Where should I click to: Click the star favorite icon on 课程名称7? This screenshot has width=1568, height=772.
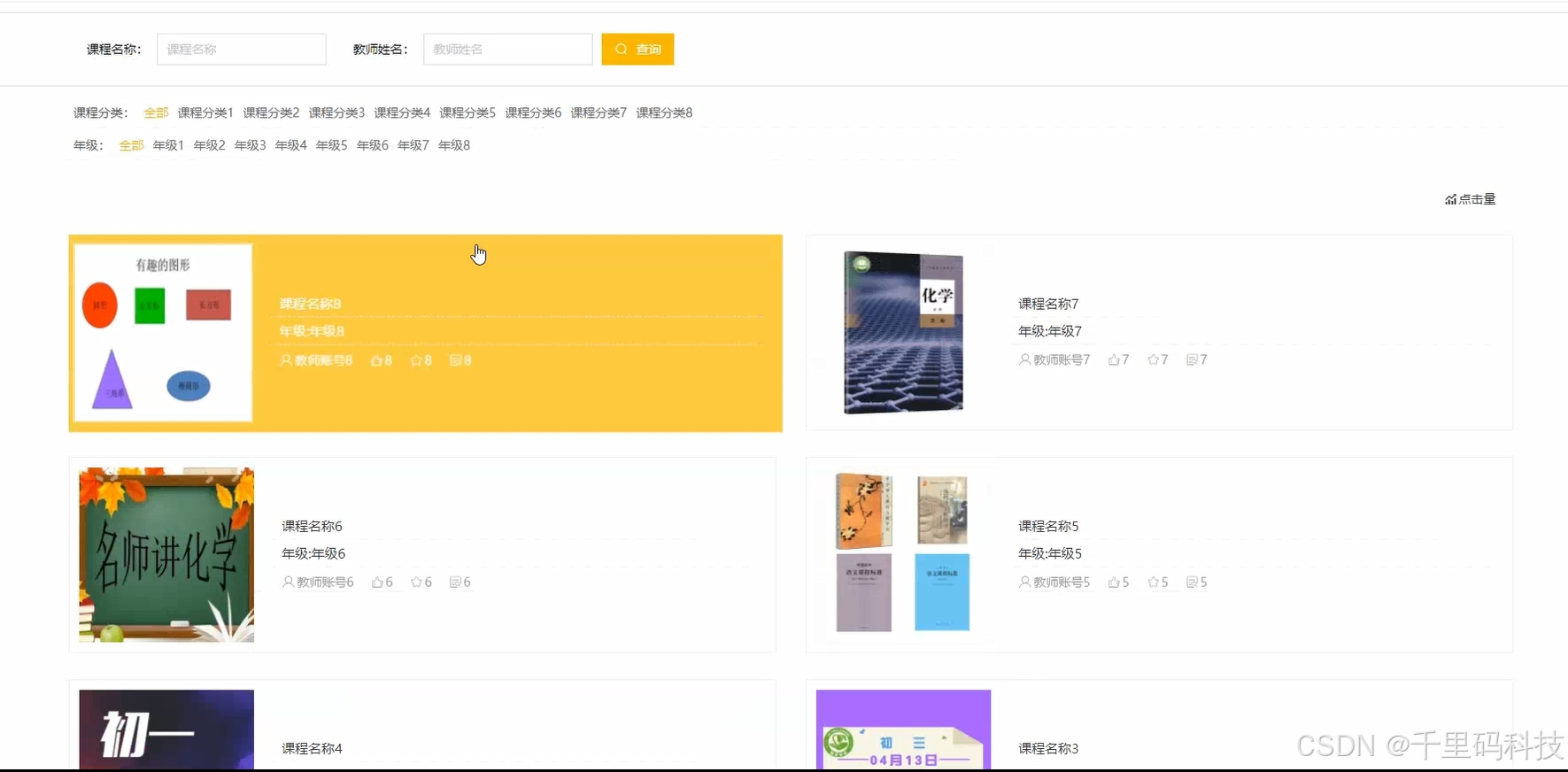pyautogui.click(x=1153, y=359)
